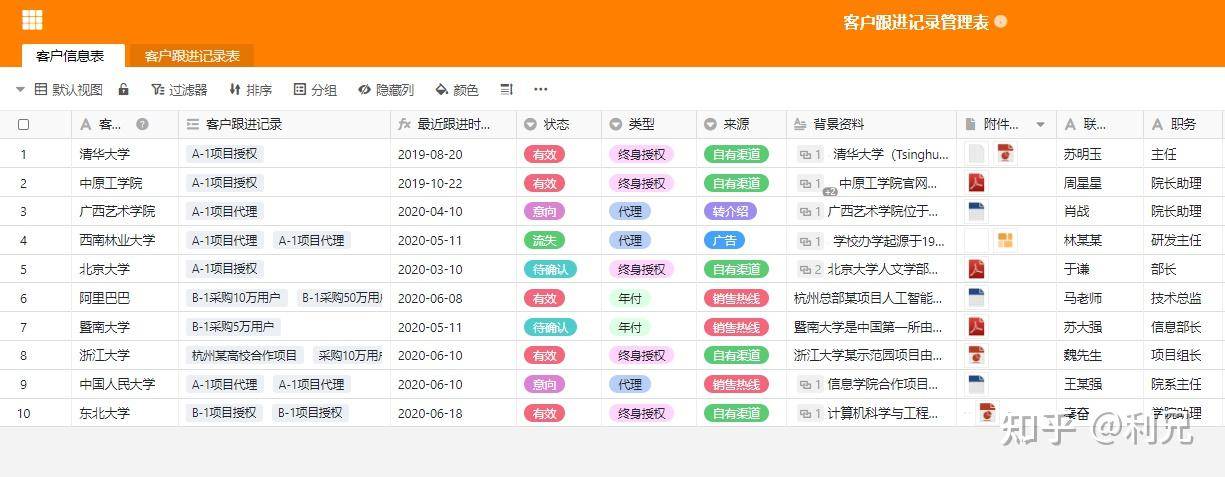Expand the 默认视图 view dropdown arrow
1225x477 pixels.
20,90
